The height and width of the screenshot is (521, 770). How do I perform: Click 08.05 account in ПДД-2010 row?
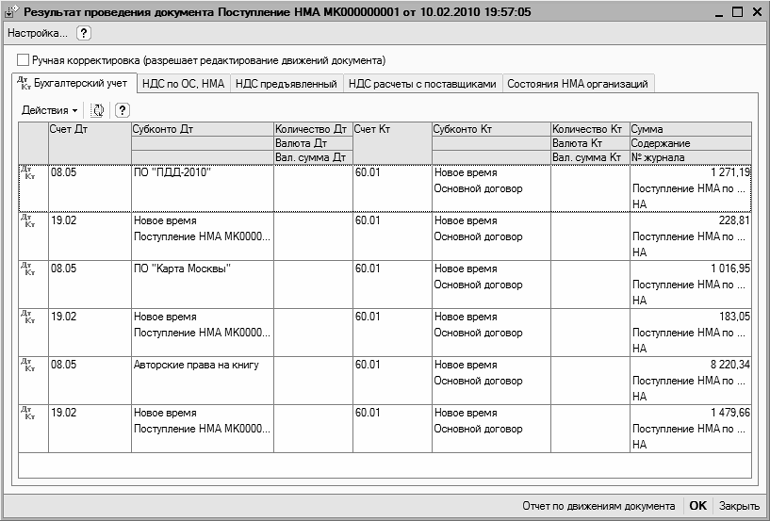click(x=64, y=172)
